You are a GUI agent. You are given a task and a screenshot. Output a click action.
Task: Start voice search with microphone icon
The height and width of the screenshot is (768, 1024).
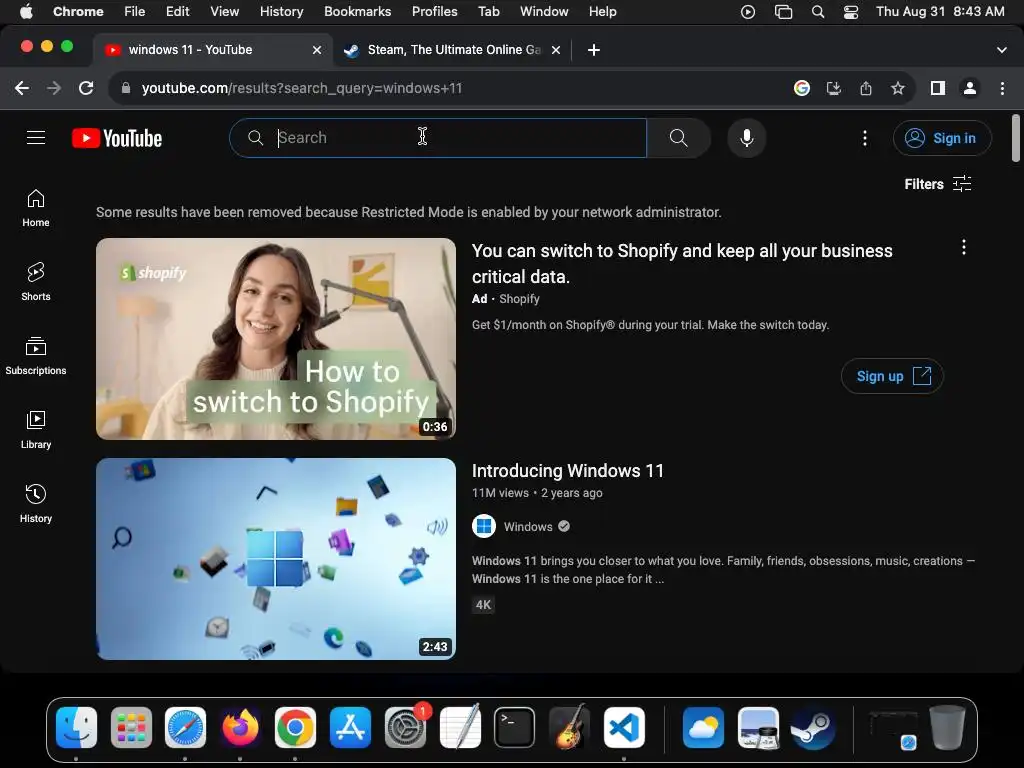(x=746, y=138)
